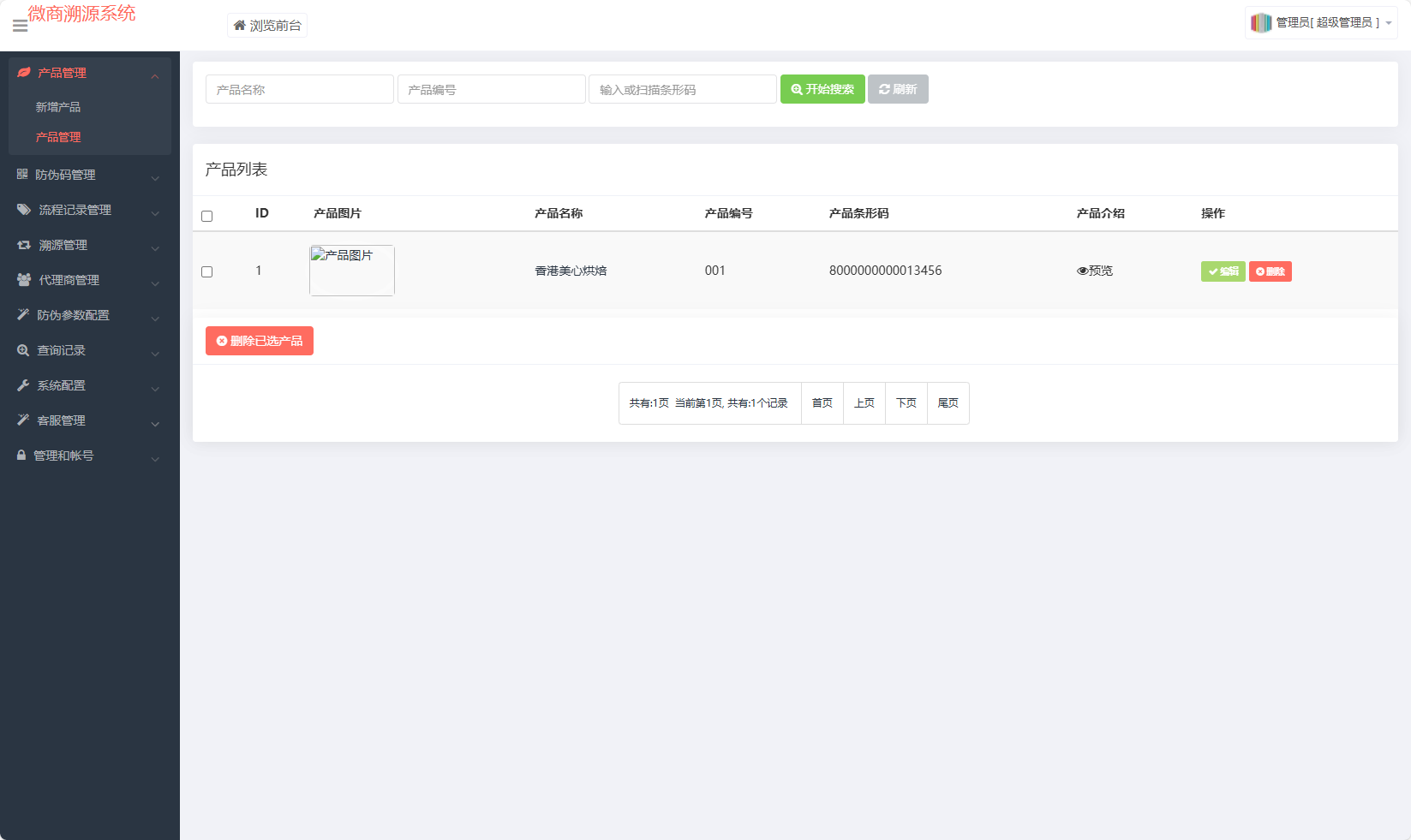Open the 管理员 account dropdown

tap(1320, 23)
